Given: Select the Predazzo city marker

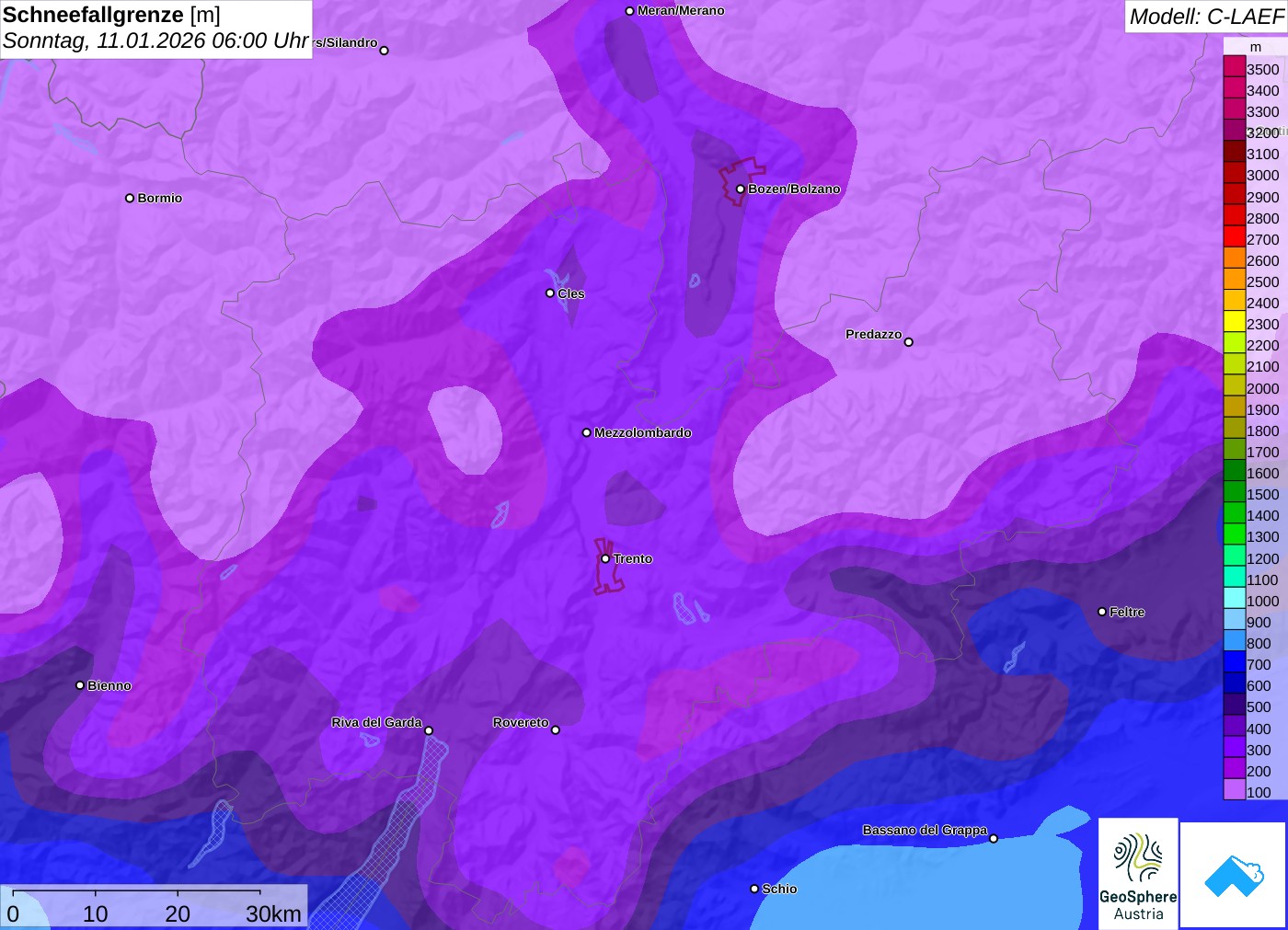Looking at the screenshot, I should click(909, 342).
